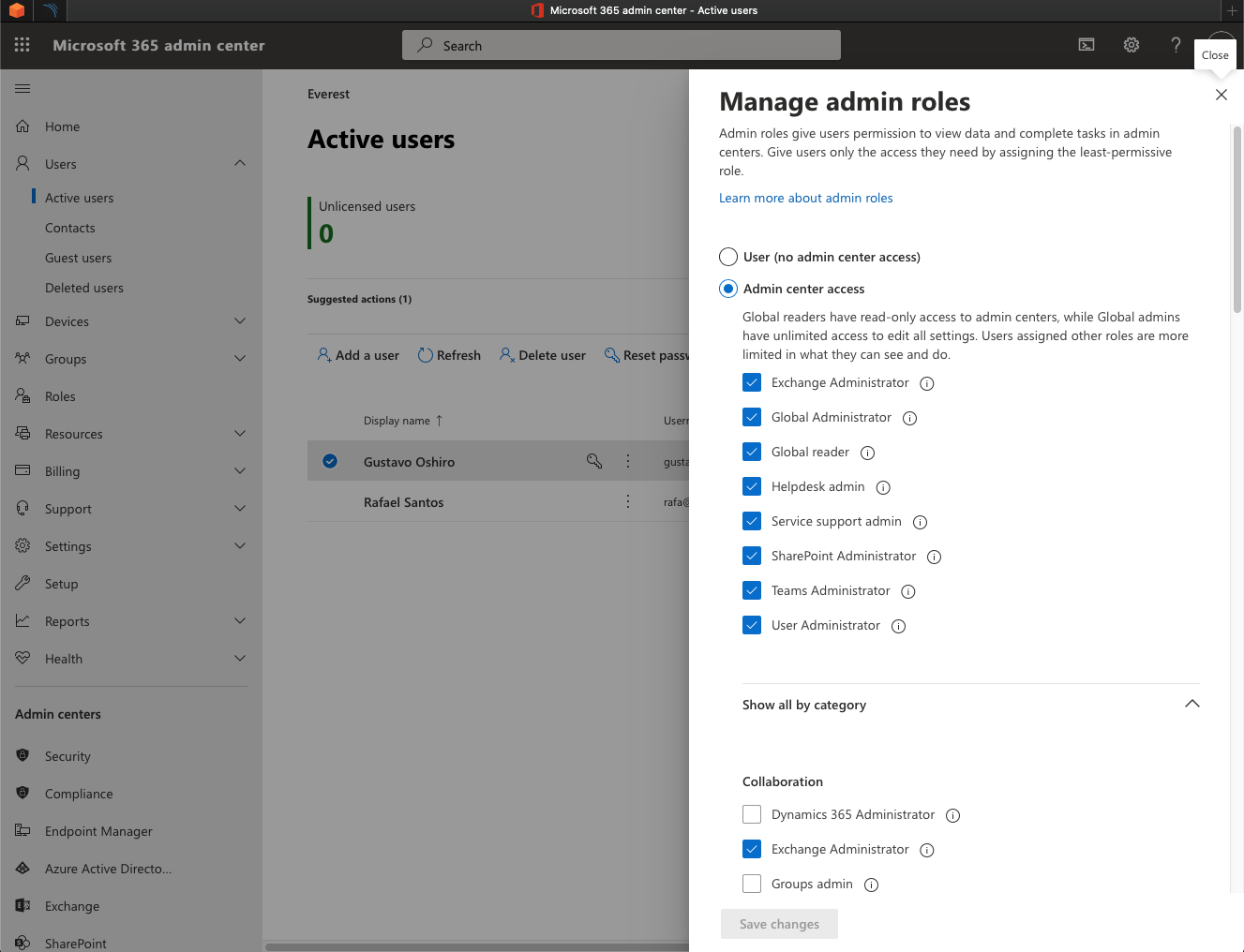Sort by Display name column header
This screenshot has height=952, width=1244.
point(403,421)
